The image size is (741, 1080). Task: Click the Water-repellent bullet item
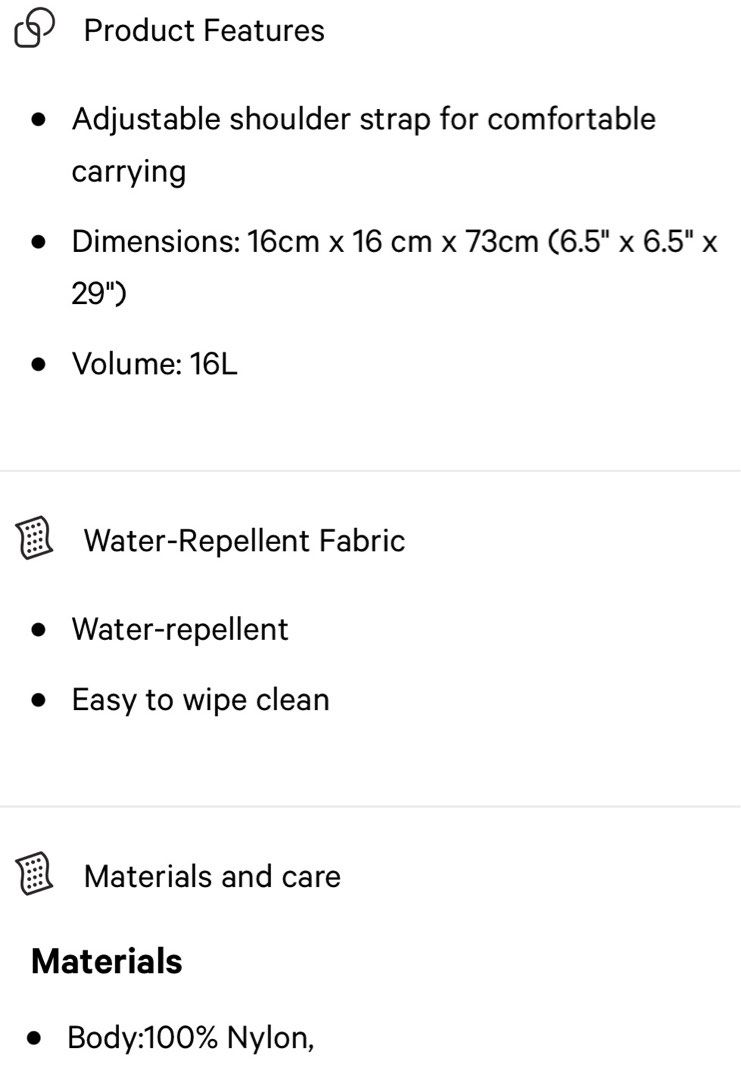[x=180, y=630]
